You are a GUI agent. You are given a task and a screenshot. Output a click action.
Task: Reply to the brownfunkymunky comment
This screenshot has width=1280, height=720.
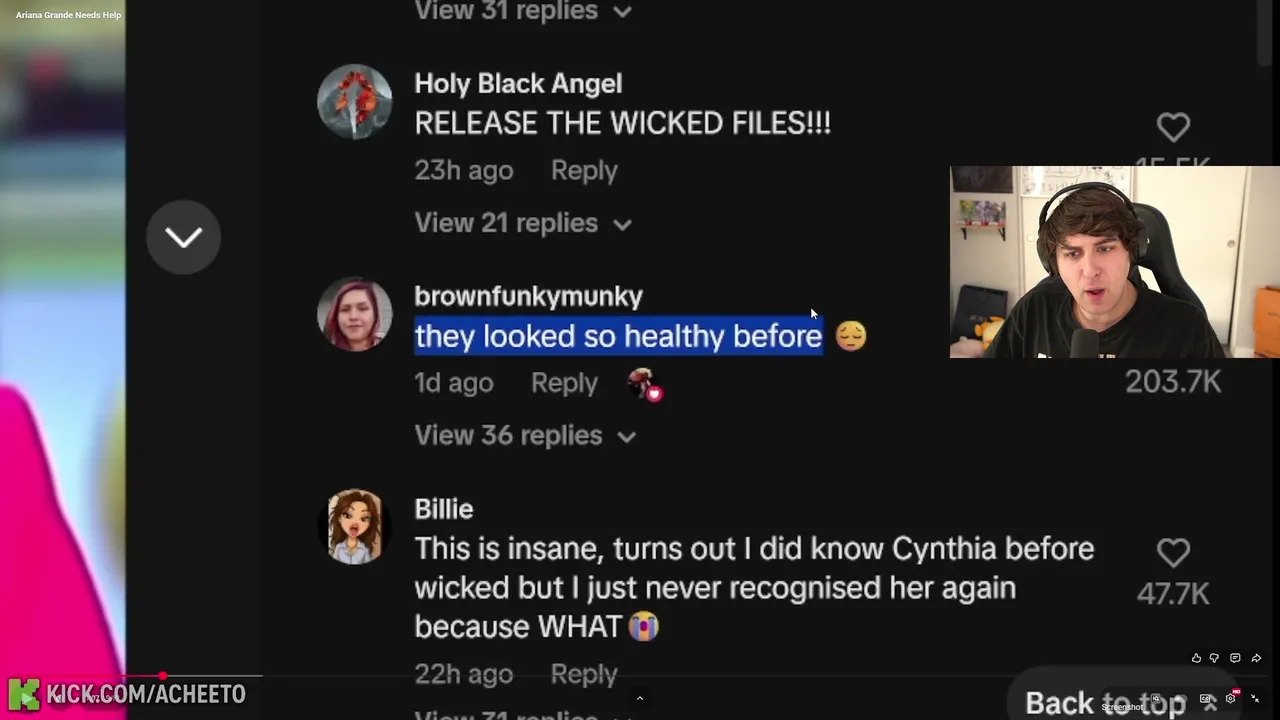click(564, 383)
